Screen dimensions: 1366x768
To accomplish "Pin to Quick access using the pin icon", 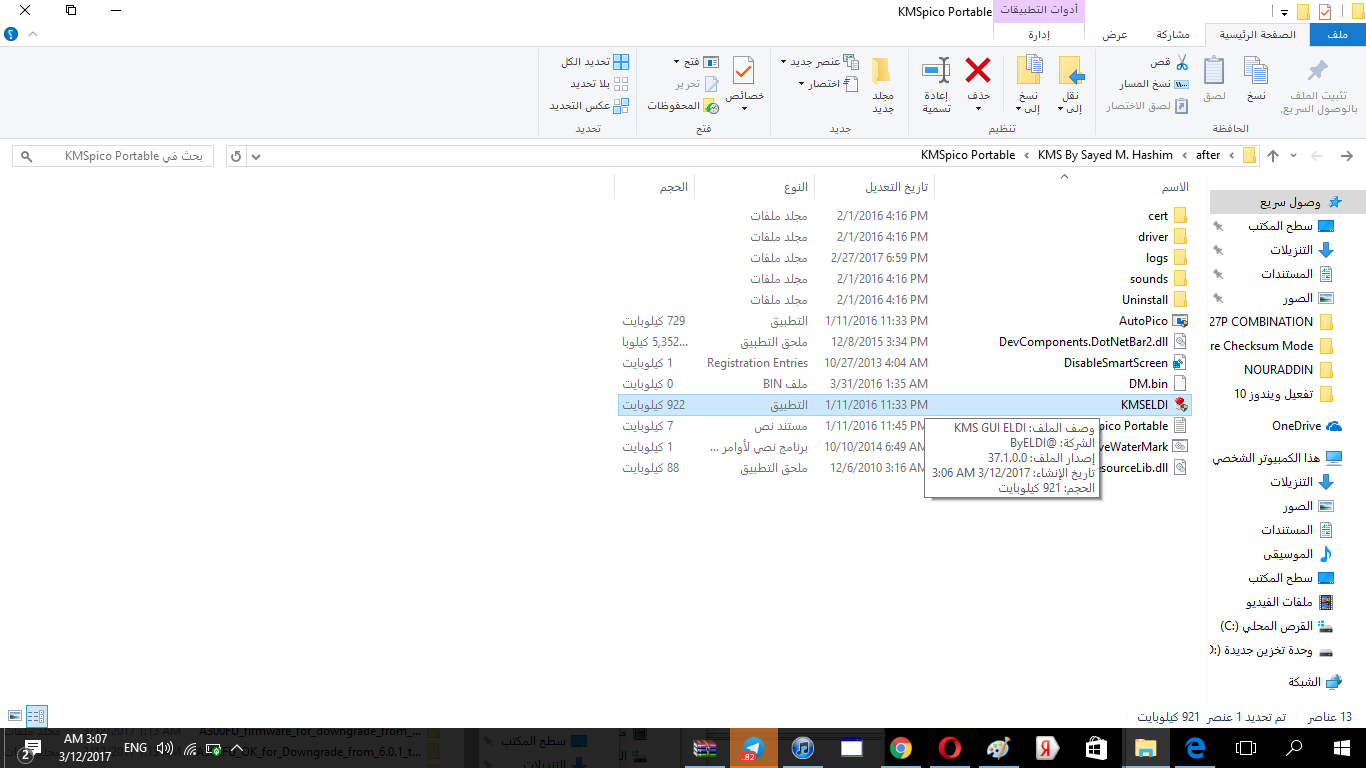I will point(1318,71).
